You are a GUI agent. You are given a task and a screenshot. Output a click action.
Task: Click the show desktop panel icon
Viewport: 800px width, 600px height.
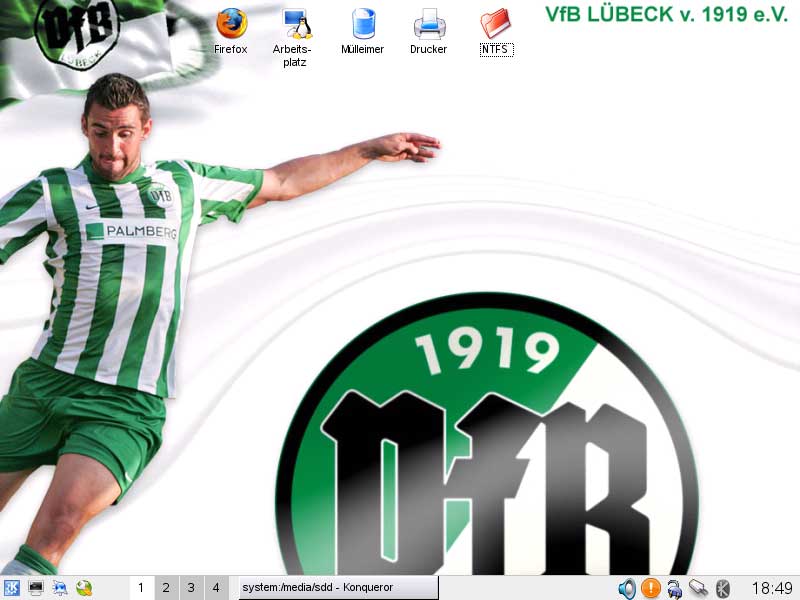pyautogui.click(x=60, y=588)
